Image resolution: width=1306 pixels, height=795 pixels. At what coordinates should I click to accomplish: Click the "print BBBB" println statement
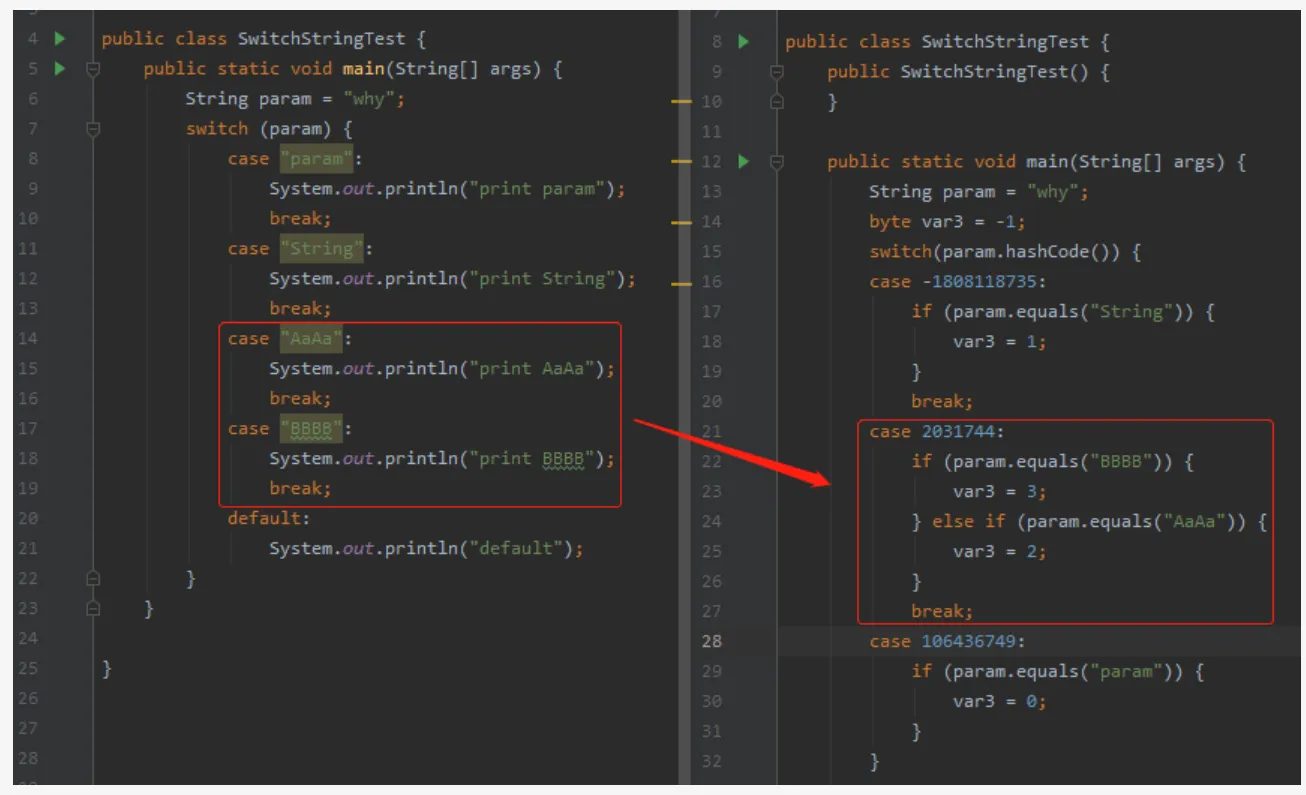pyautogui.click(x=443, y=459)
